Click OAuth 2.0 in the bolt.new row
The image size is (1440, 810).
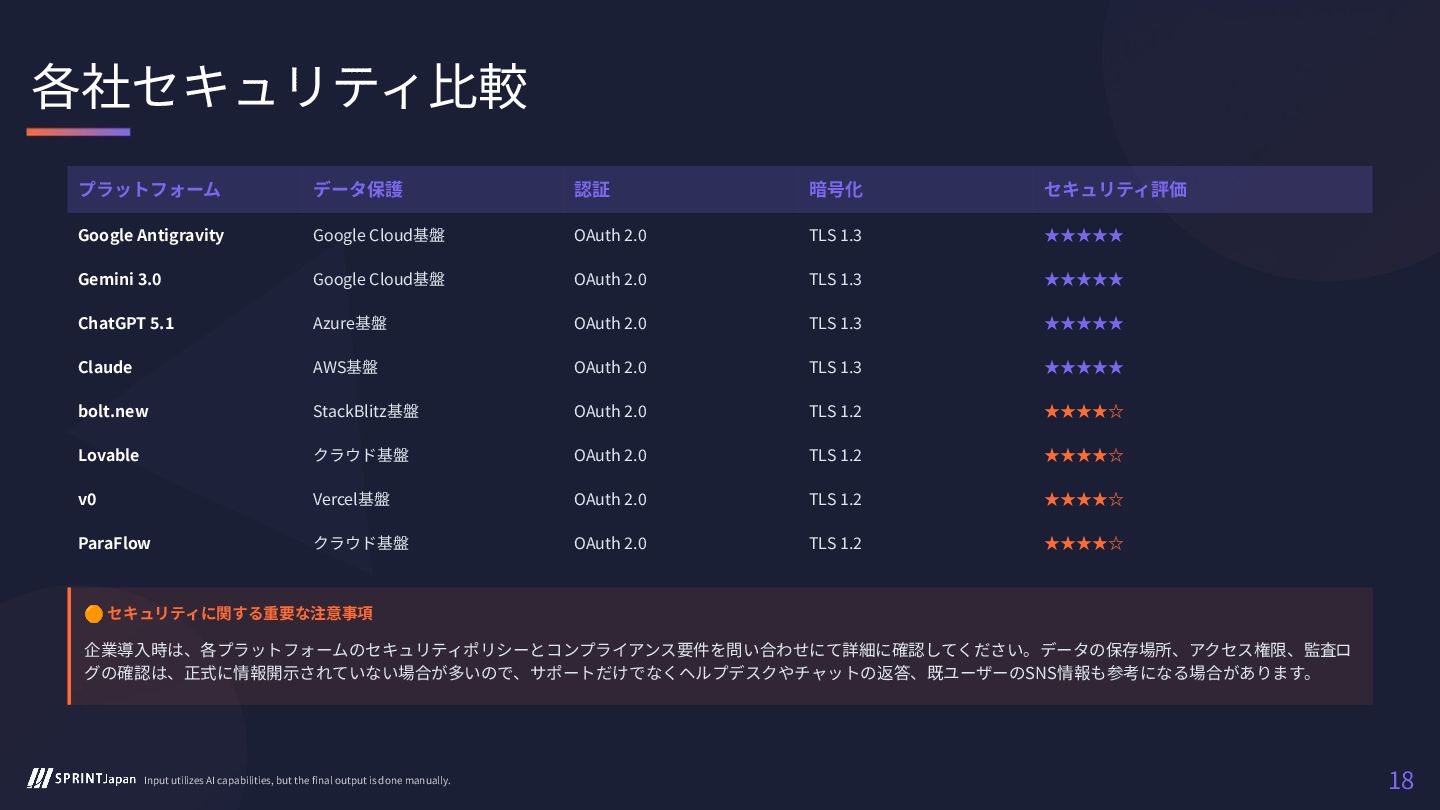click(x=610, y=411)
